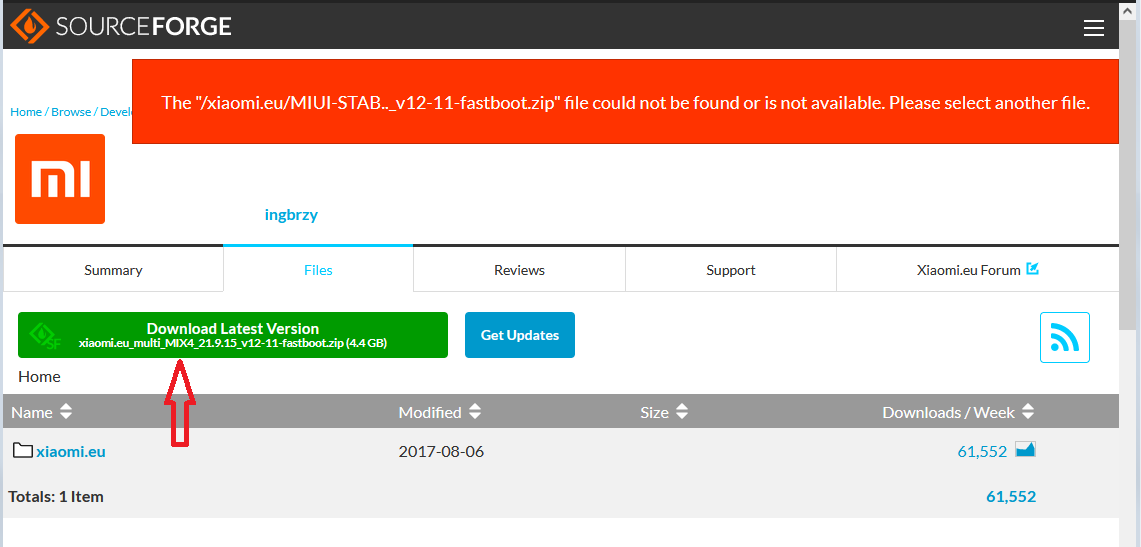Click the total downloads 61,552 value
The width and height of the screenshot is (1141, 547).
point(1011,497)
